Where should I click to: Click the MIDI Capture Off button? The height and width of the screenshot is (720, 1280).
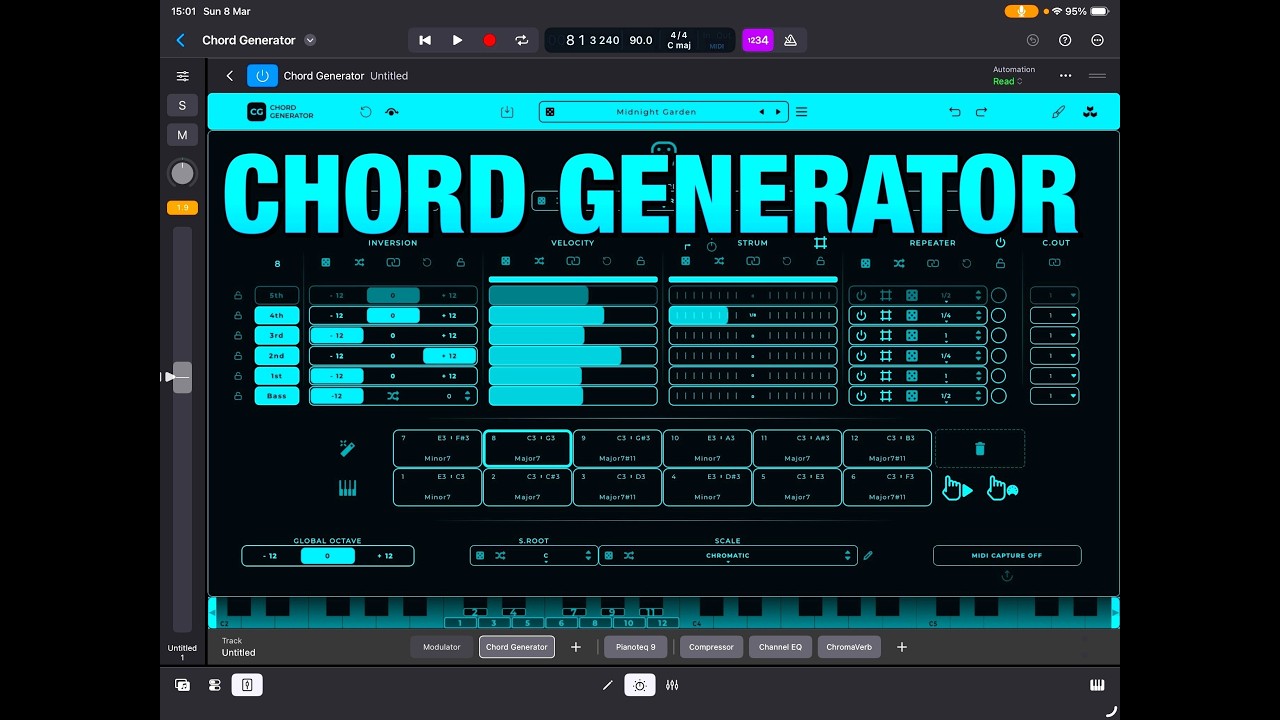click(1007, 556)
